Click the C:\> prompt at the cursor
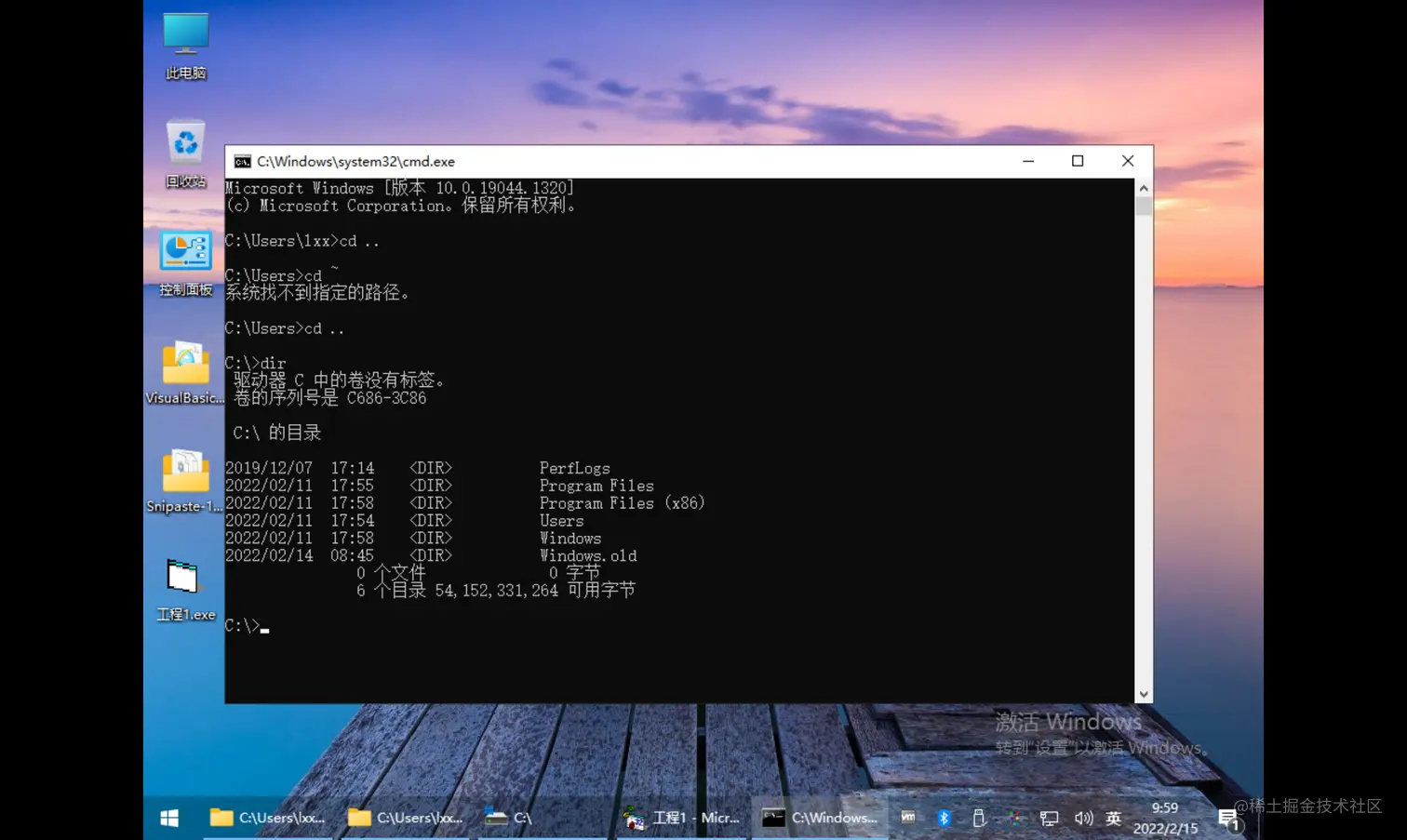 [x=242, y=625]
